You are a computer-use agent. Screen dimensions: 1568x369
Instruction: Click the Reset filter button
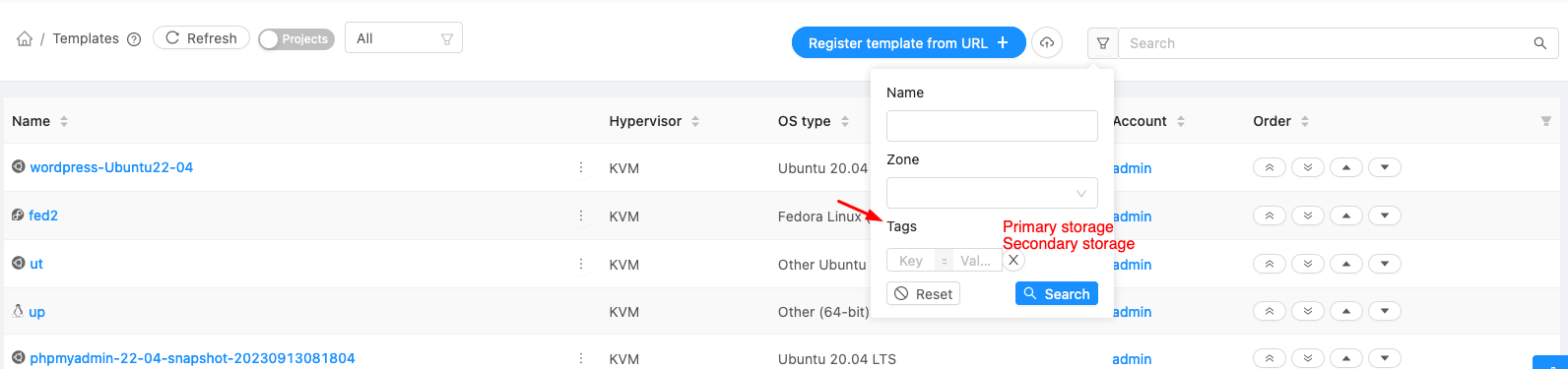(923, 294)
